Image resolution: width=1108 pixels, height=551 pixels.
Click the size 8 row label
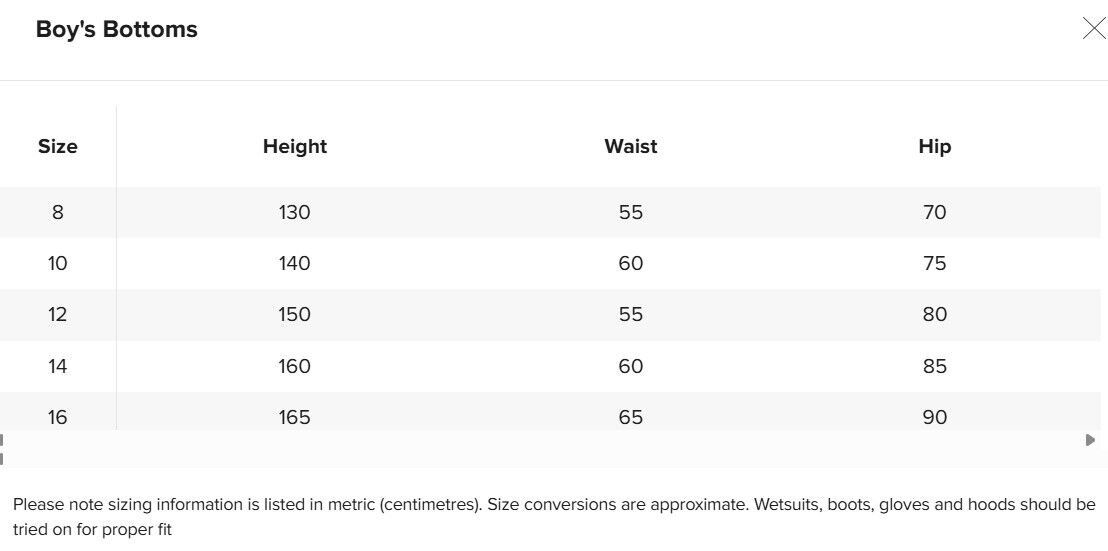coord(58,212)
